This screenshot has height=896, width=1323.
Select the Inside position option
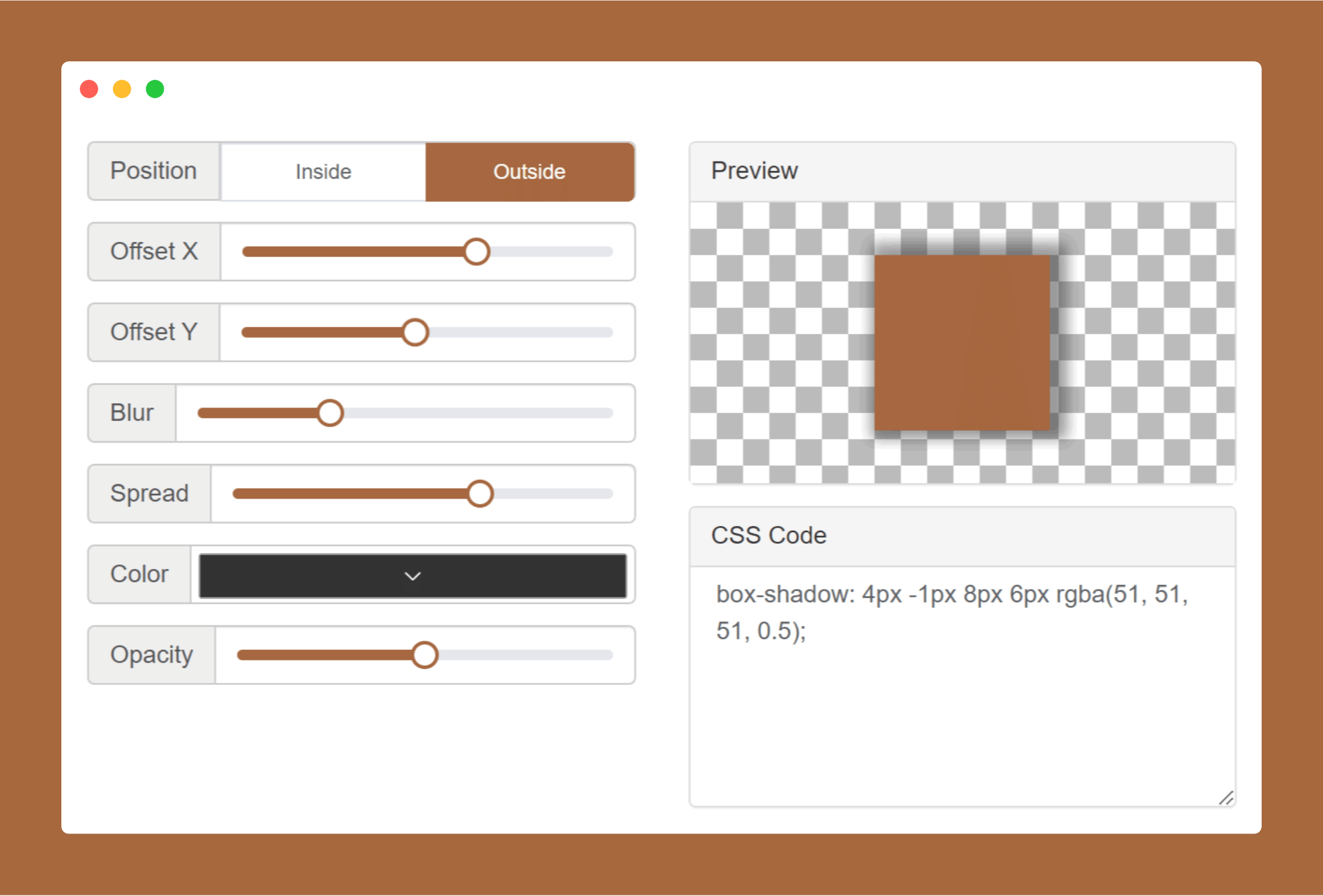(323, 172)
